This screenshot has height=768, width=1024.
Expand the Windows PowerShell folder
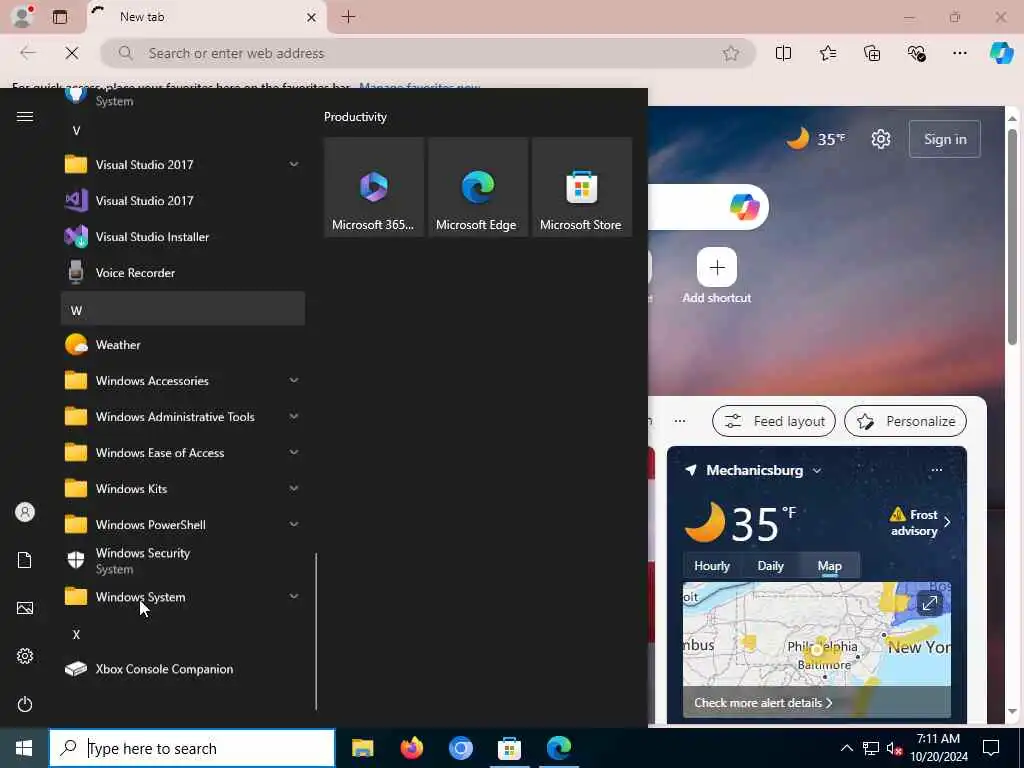182,524
